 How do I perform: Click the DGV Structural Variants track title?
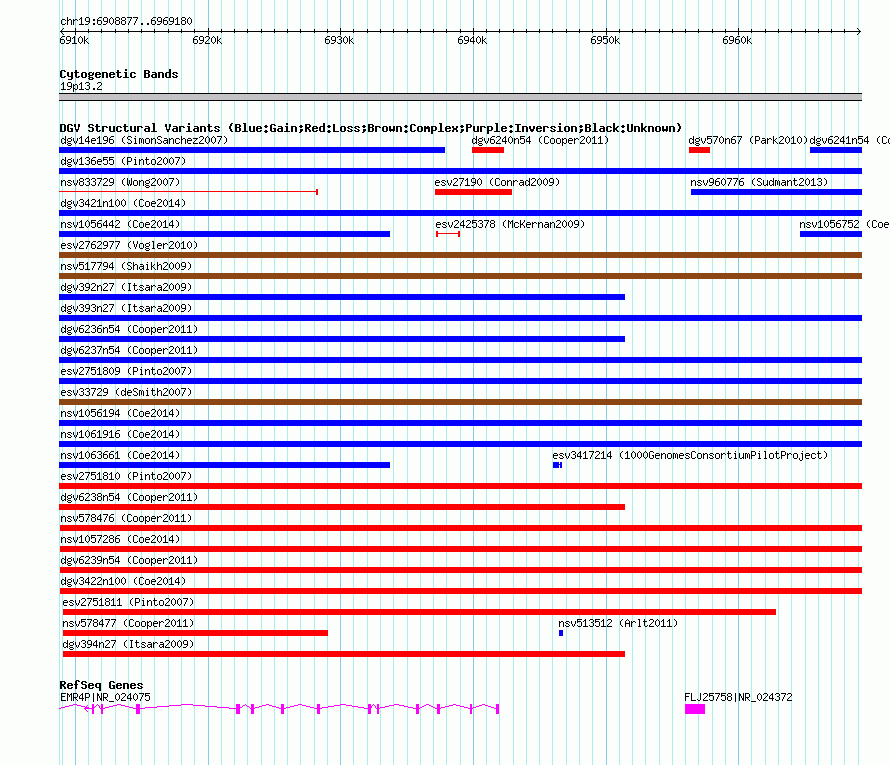[x=370, y=128]
